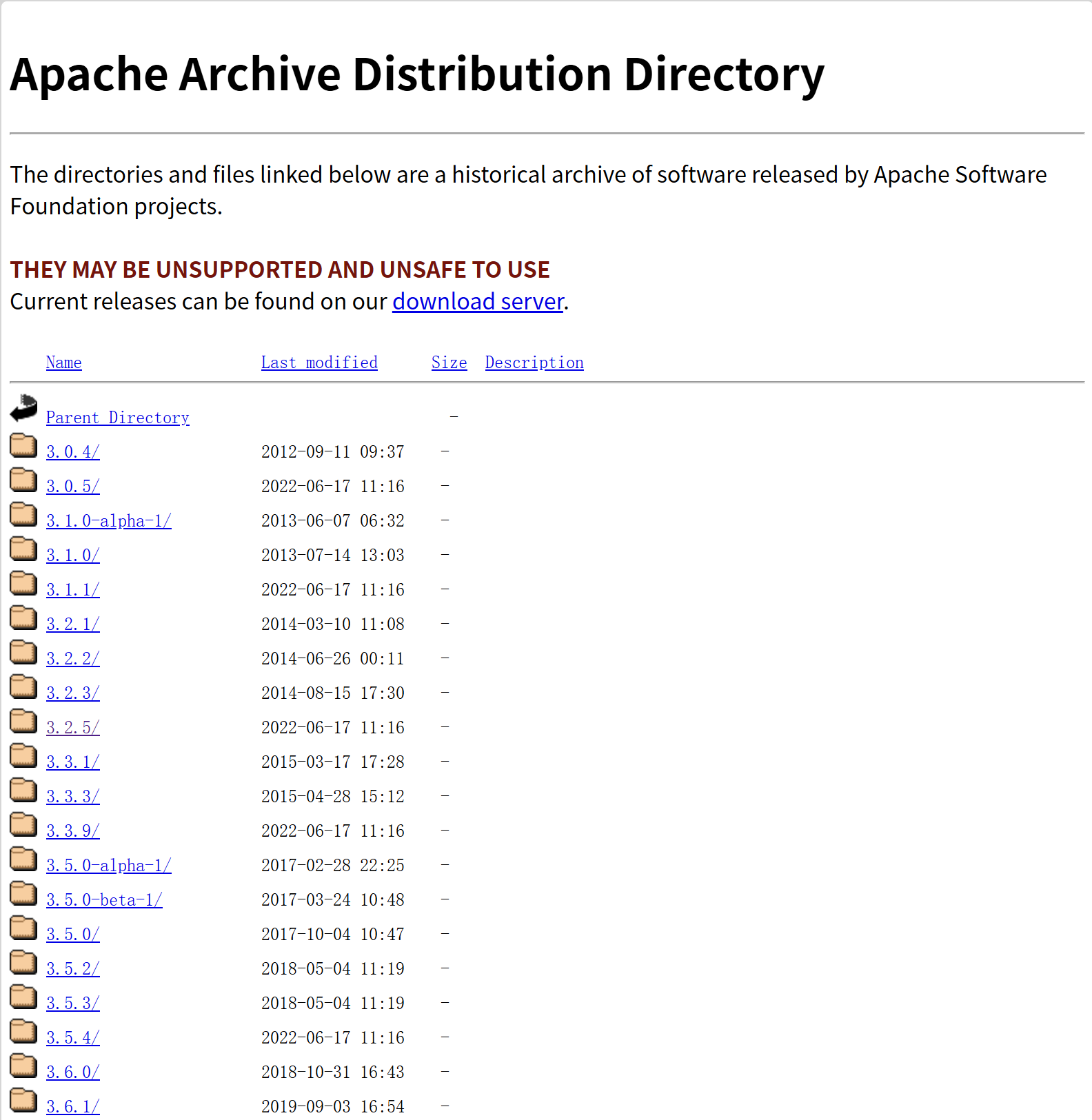1092x1120 pixels.
Task: Click folder icon beside 3.3.1/
Action: pyautogui.click(x=23, y=755)
